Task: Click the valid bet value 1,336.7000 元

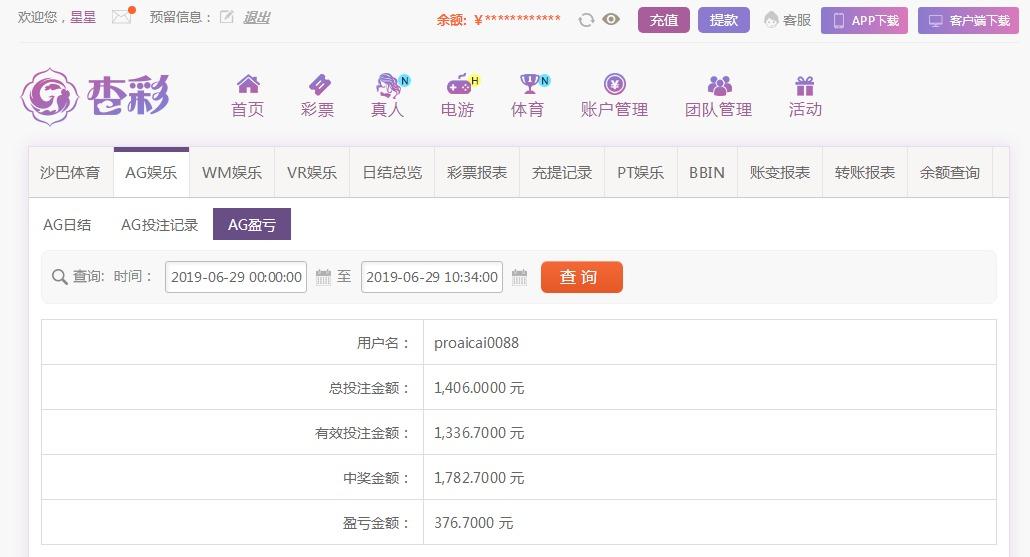Action: 479,433
